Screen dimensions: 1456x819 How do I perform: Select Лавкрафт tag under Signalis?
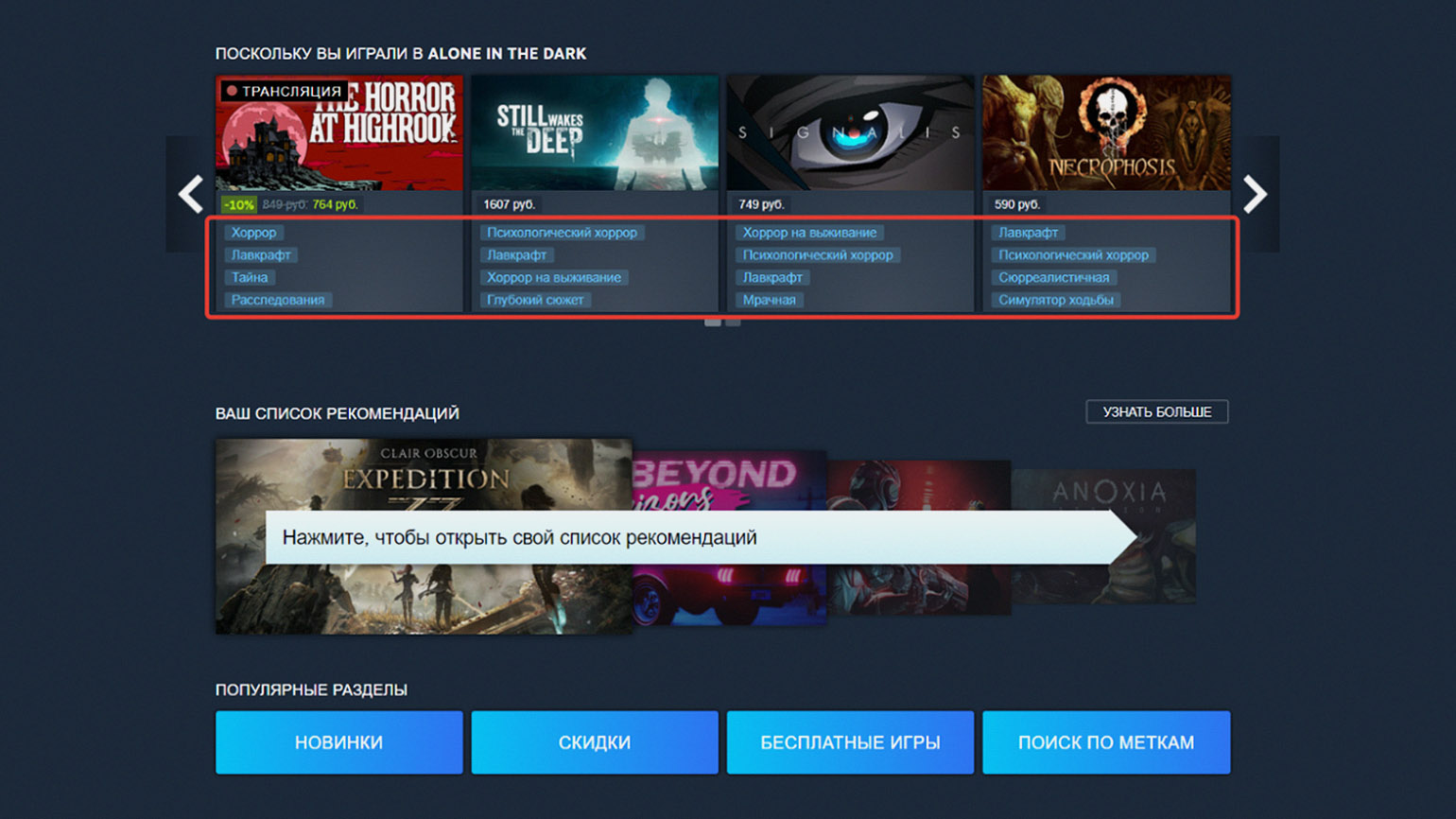click(772, 278)
